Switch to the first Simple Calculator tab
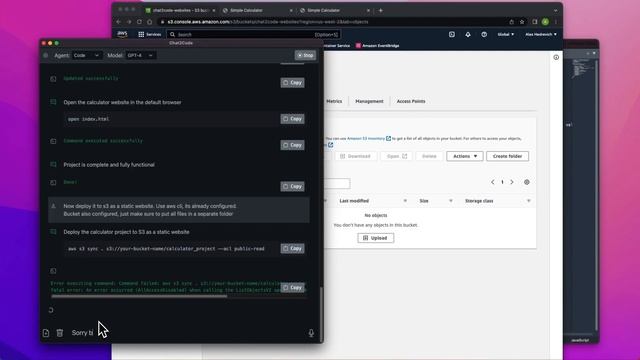 click(x=258, y=10)
